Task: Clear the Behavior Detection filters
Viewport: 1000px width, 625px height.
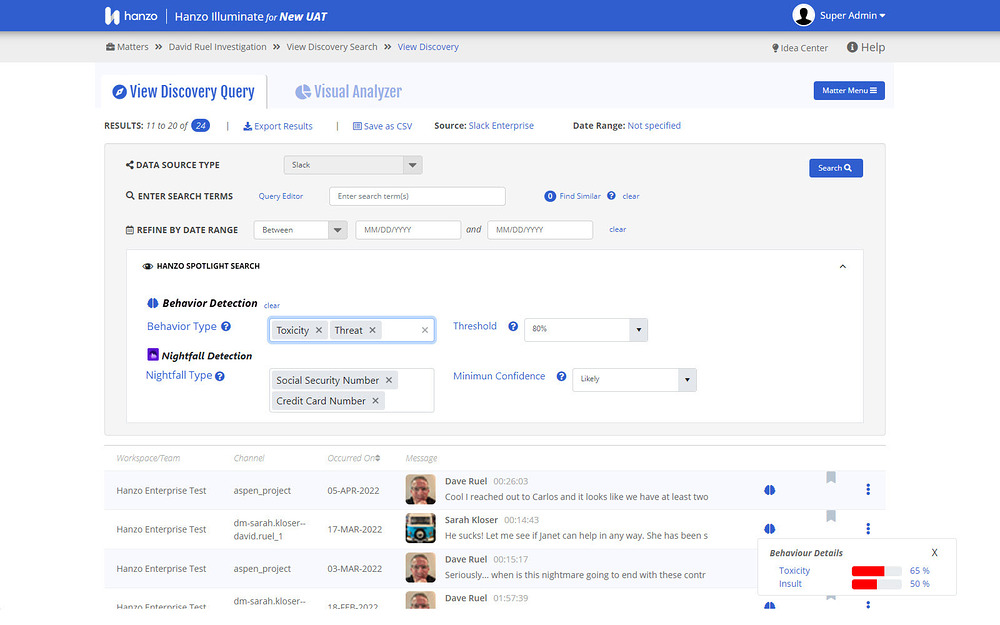Action: click(x=272, y=305)
